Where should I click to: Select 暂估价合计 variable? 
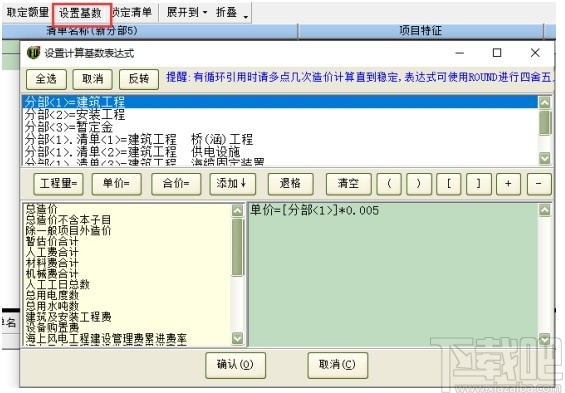pos(52,241)
